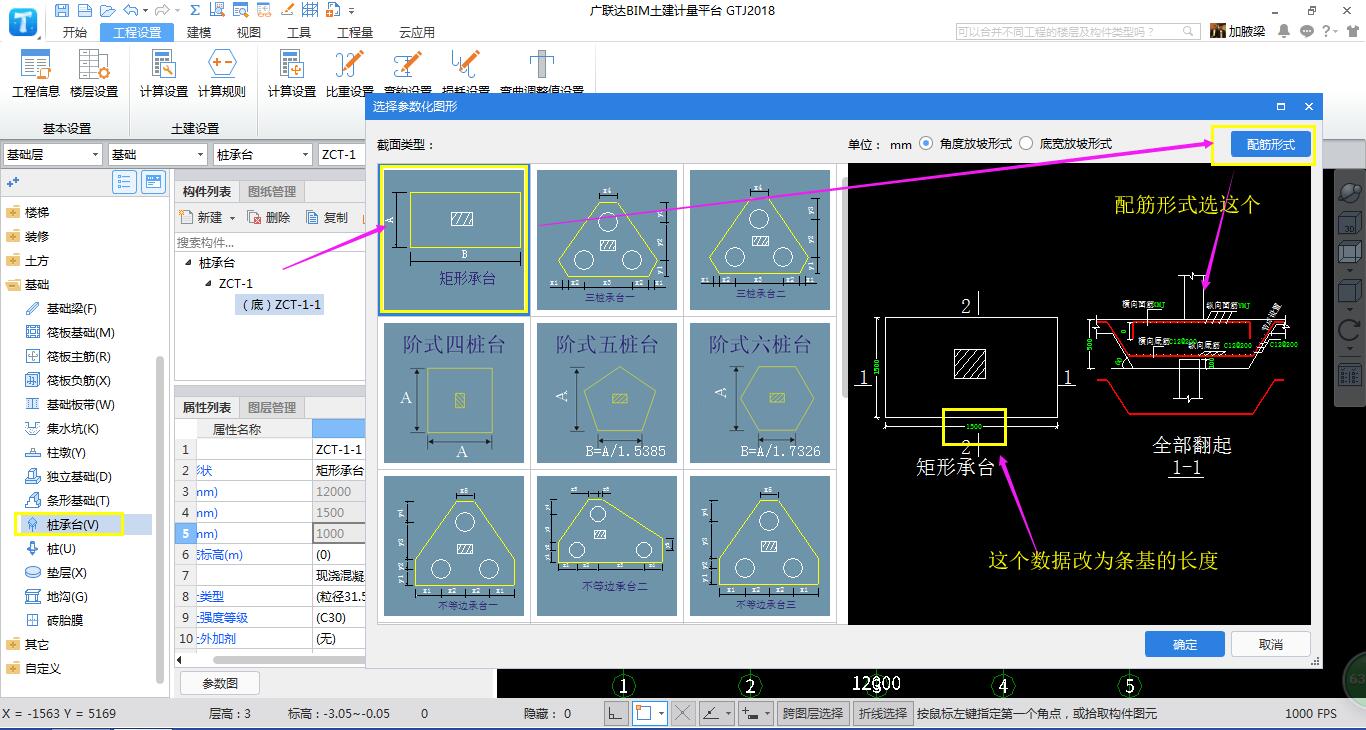Open the 工程量 ribbon tab
The height and width of the screenshot is (730, 1366).
(x=355, y=32)
